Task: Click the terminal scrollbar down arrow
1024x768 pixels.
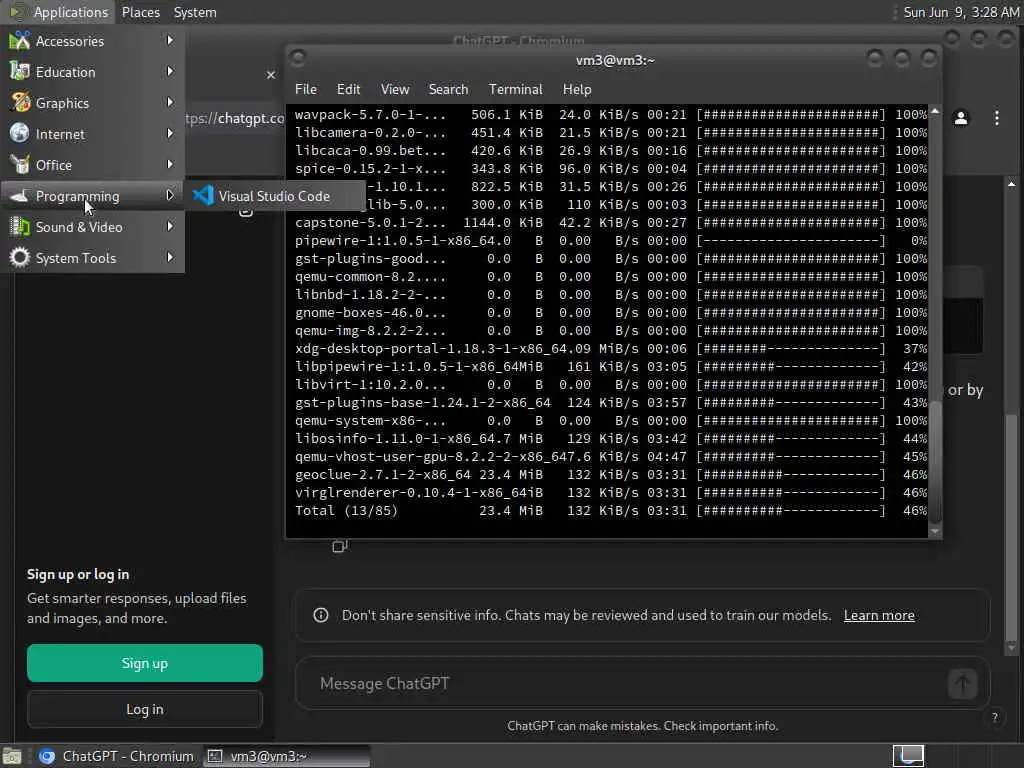Action: click(935, 531)
